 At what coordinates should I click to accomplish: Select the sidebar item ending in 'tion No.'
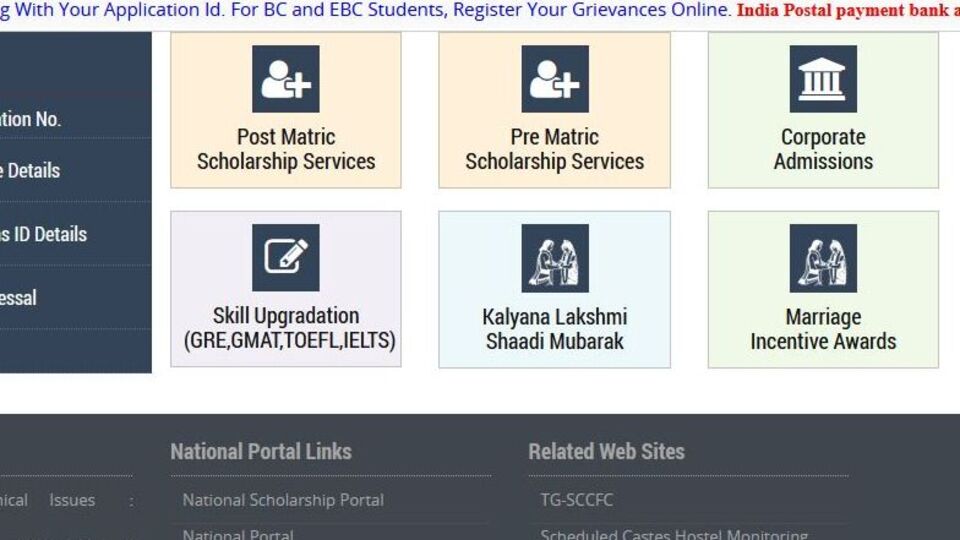pos(31,119)
